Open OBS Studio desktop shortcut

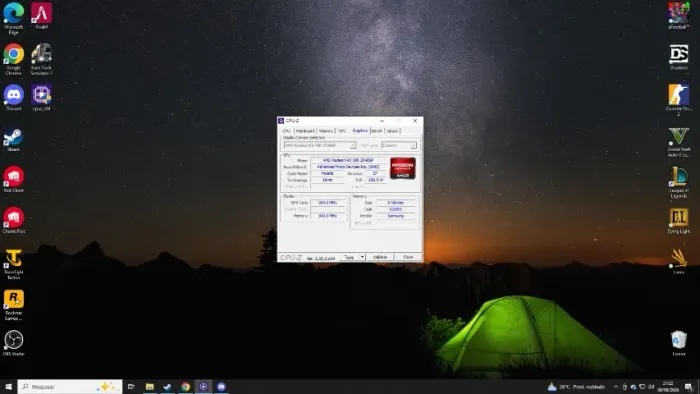(x=13, y=343)
